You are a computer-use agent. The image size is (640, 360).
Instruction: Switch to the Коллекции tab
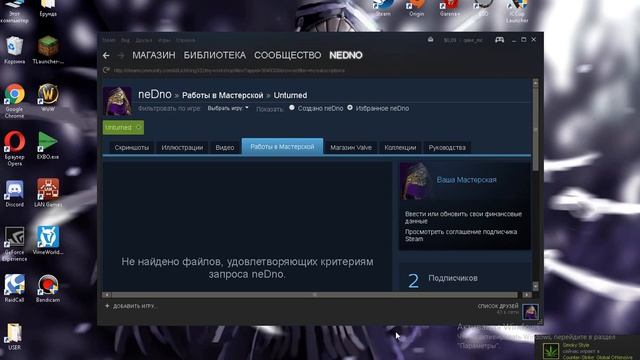pos(400,147)
